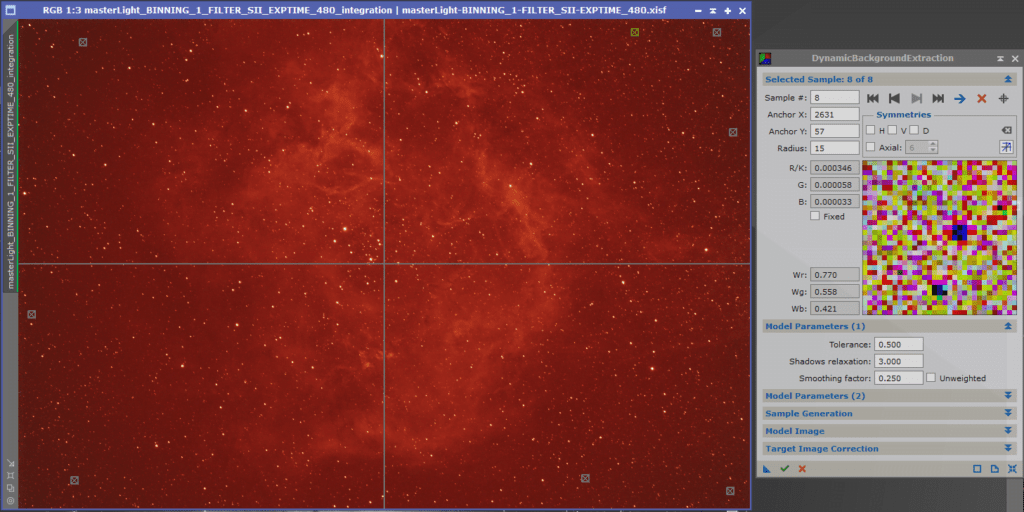Click the B value 0.000033

point(835,202)
